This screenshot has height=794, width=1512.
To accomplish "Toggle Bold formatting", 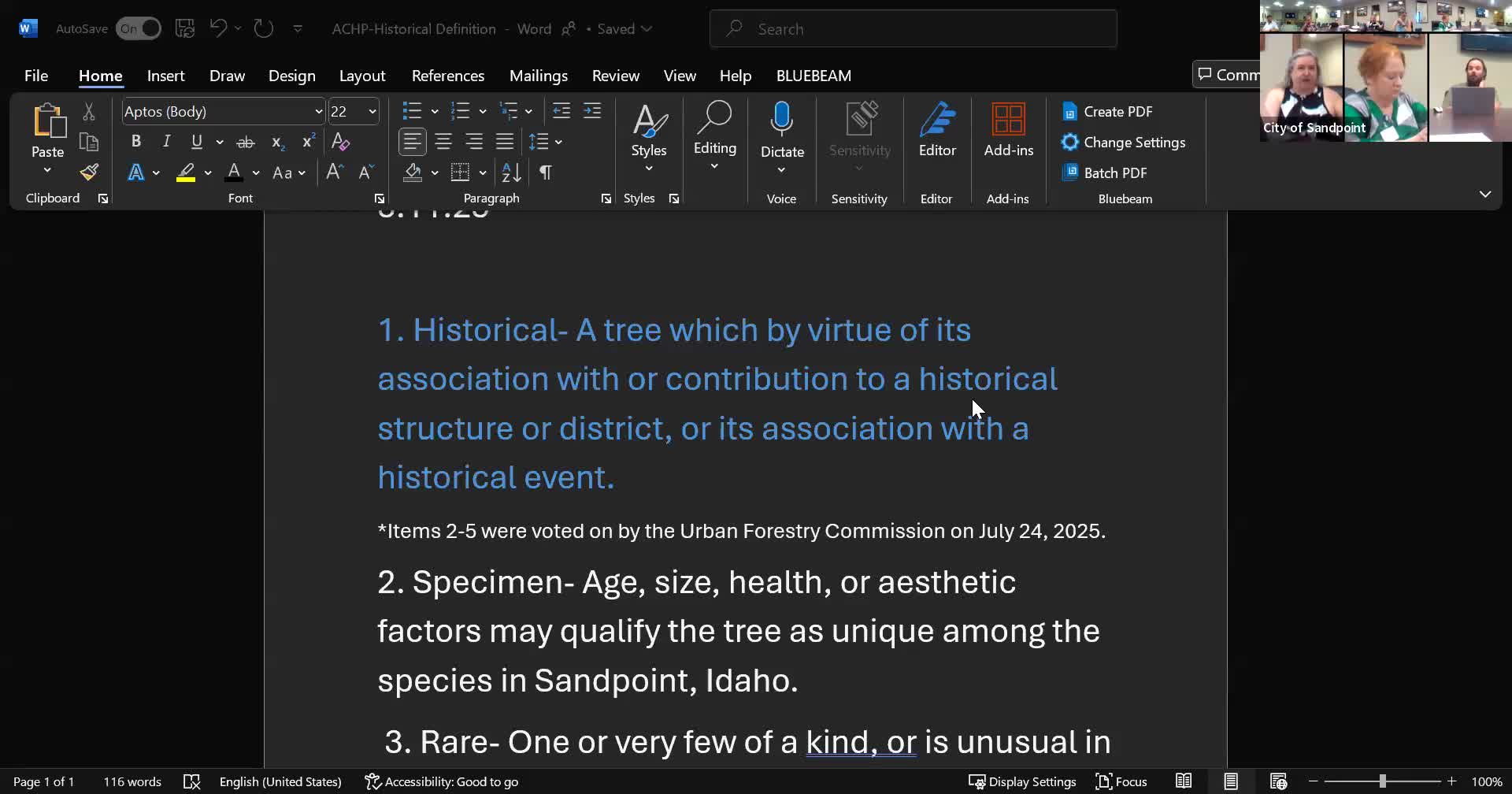I will [x=135, y=142].
